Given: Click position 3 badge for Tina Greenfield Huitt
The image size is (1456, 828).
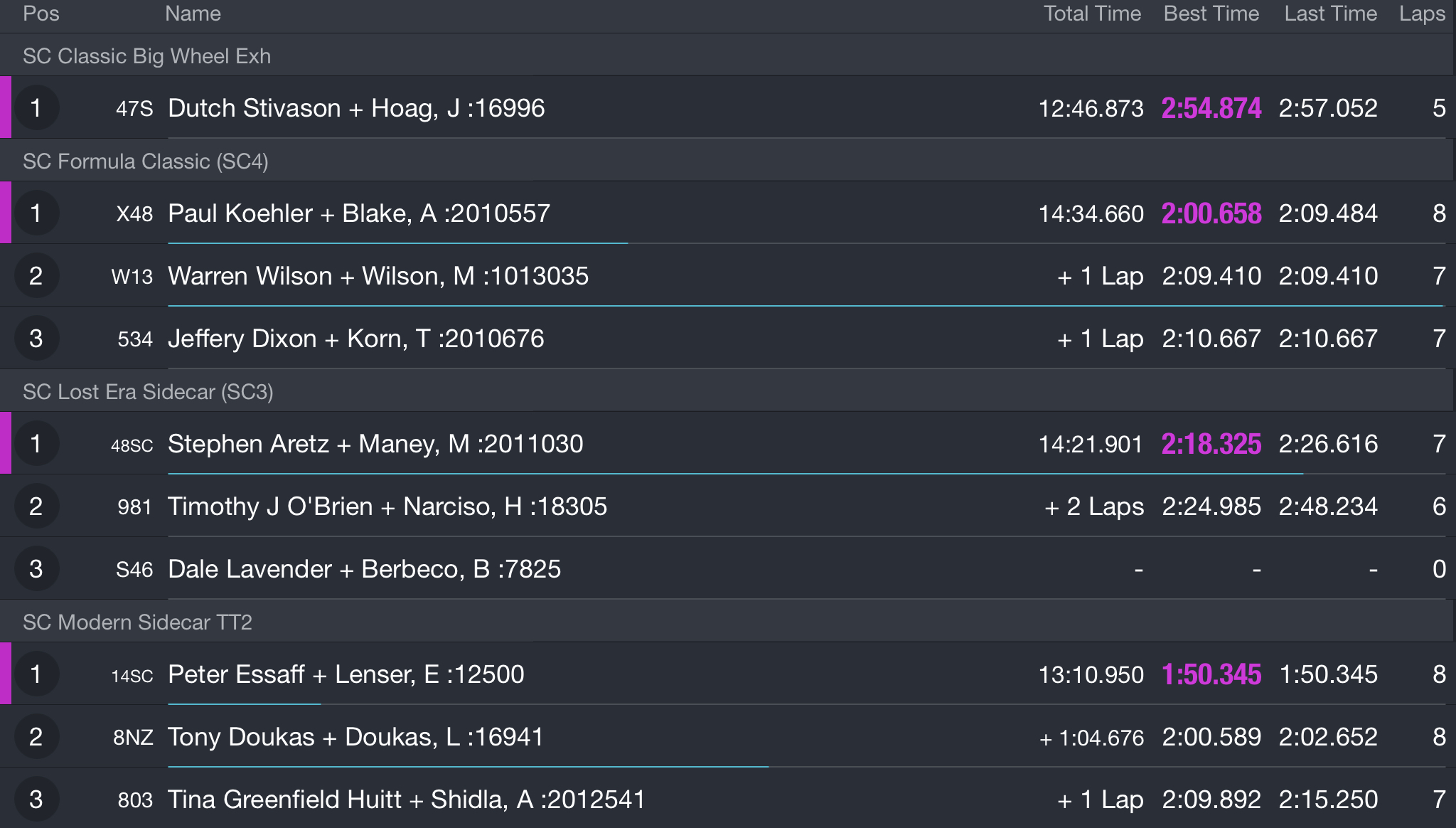Looking at the screenshot, I should 36,800.
